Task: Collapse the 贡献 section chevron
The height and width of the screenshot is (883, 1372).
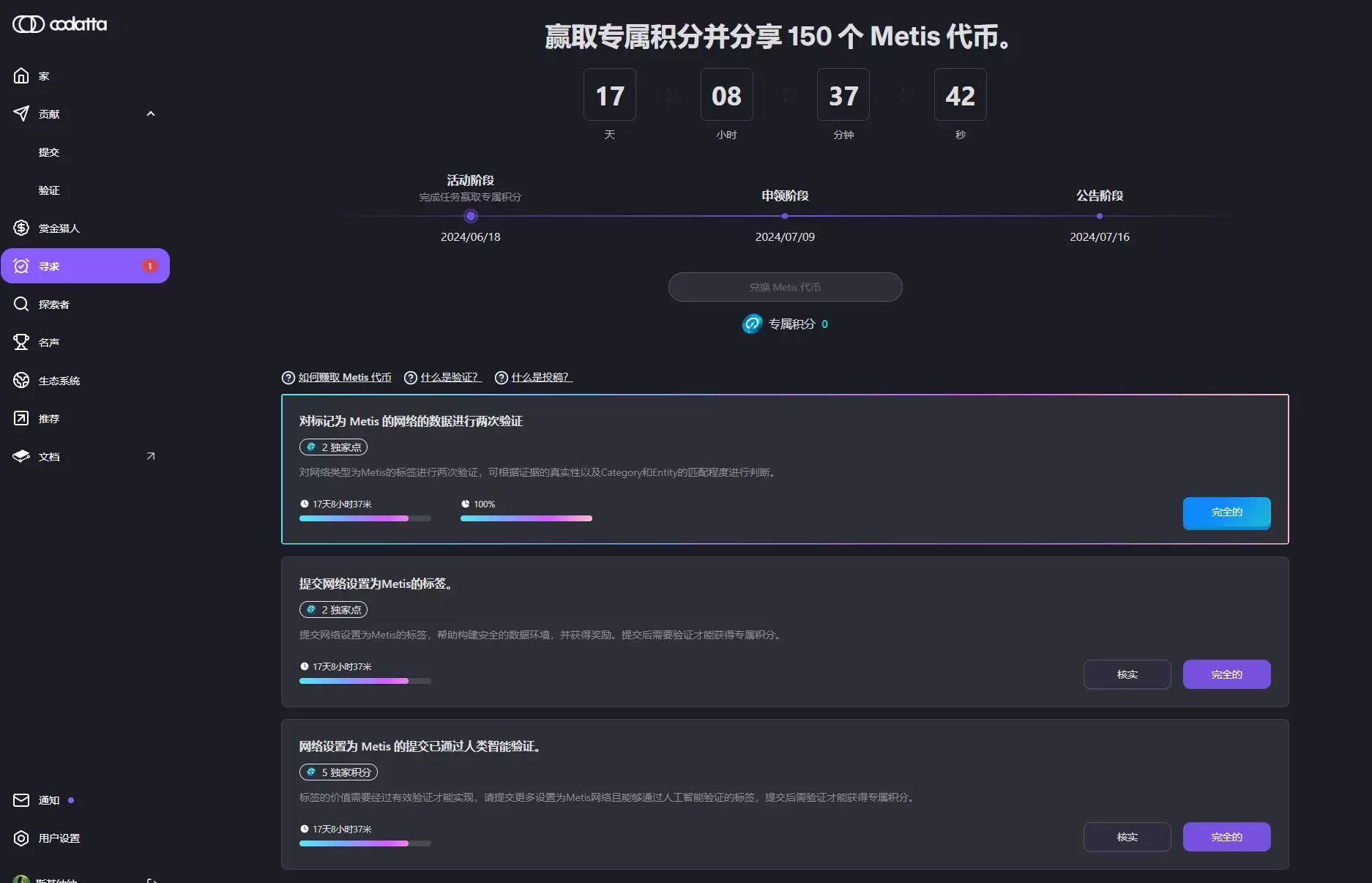Action: (151, 113)
